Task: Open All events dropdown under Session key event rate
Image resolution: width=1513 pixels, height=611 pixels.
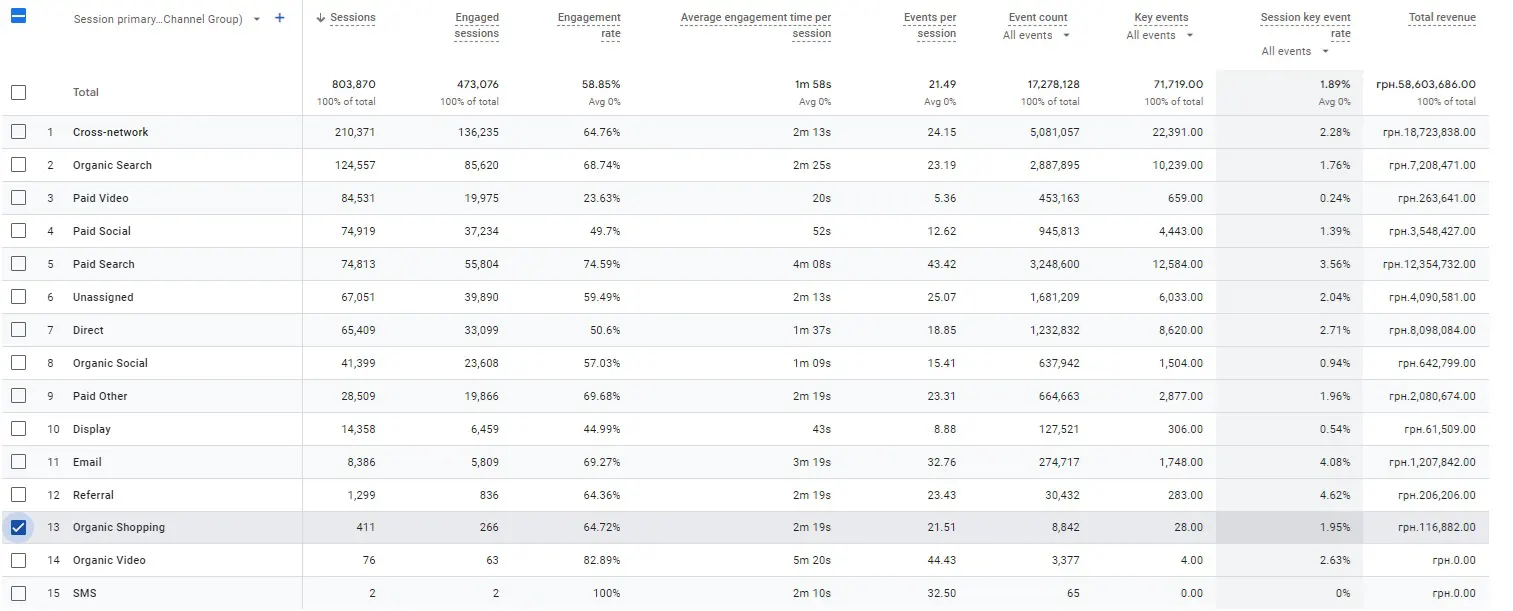Action: click(x=1296, y=51)
